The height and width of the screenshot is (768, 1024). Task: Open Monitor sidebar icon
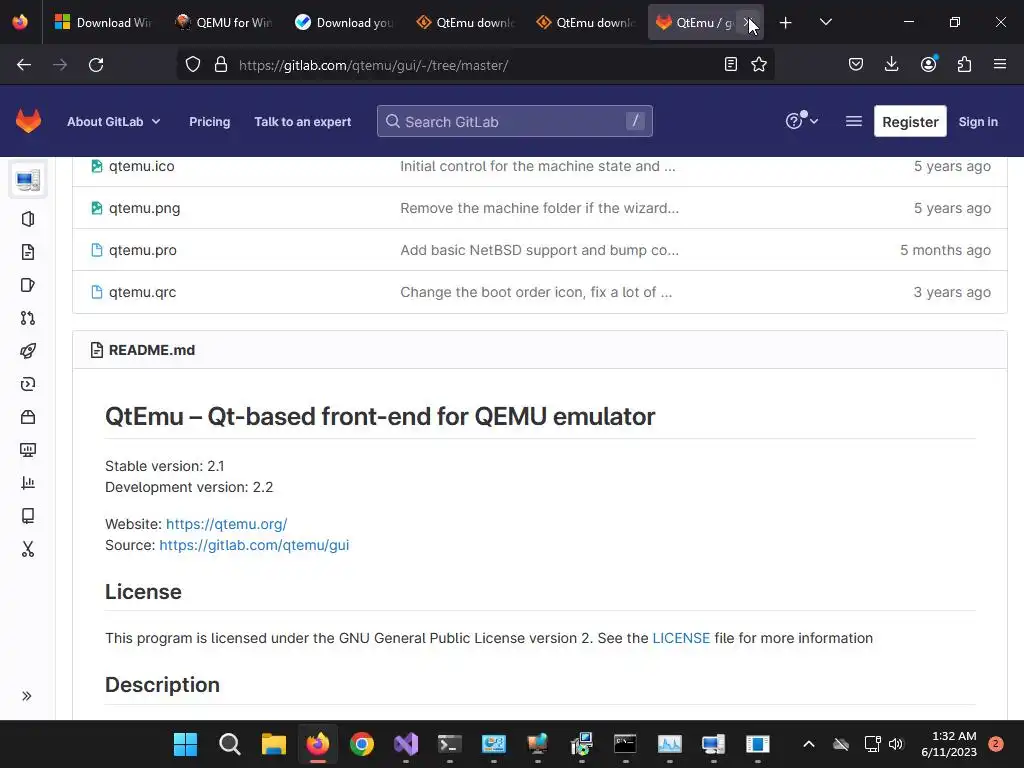pos(27,450)
